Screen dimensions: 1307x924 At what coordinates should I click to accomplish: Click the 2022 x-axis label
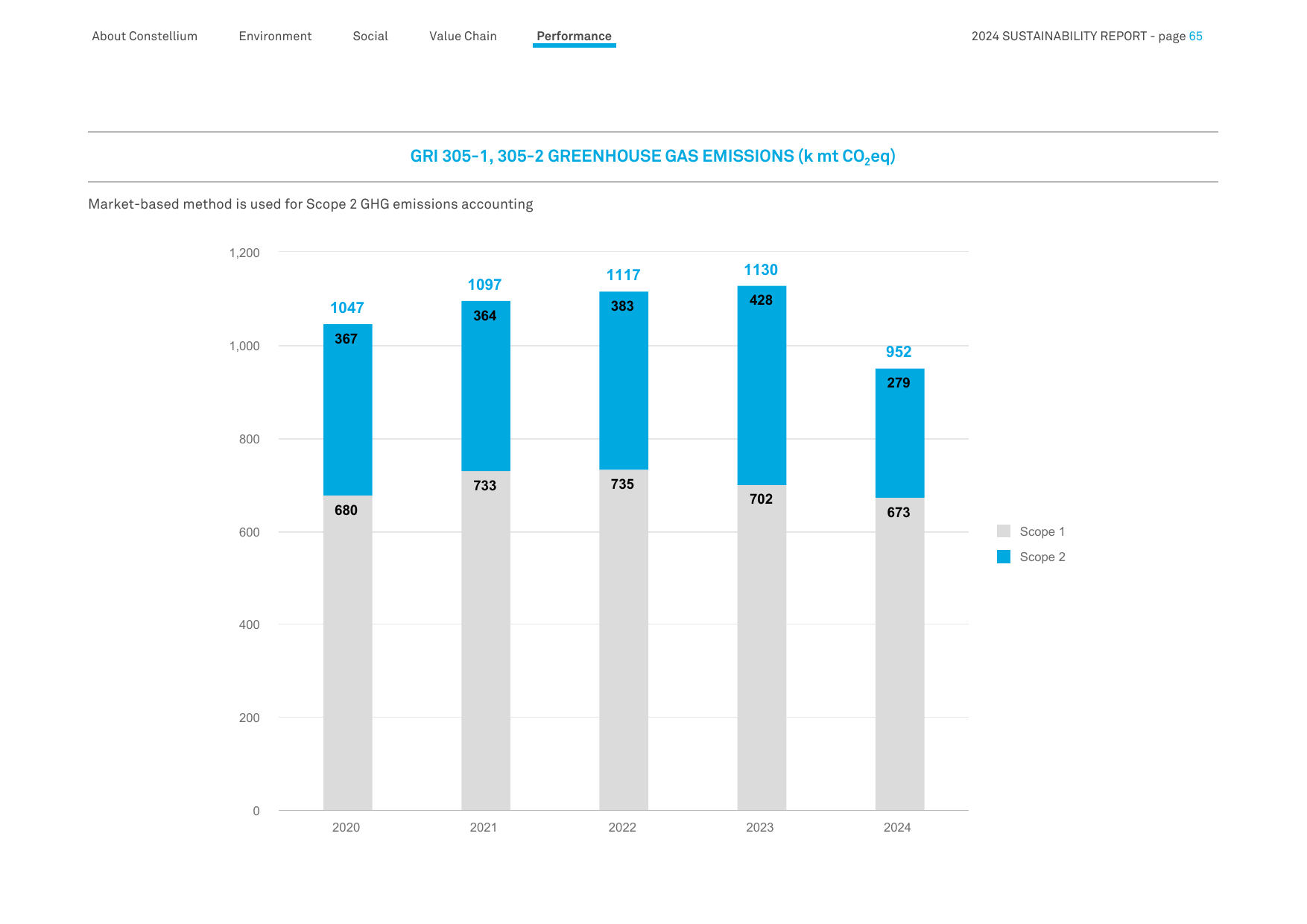622,827
